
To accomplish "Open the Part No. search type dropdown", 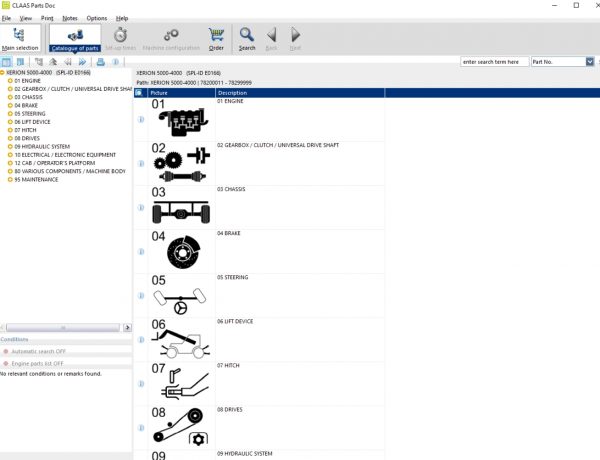I will (x=590, y=62).
